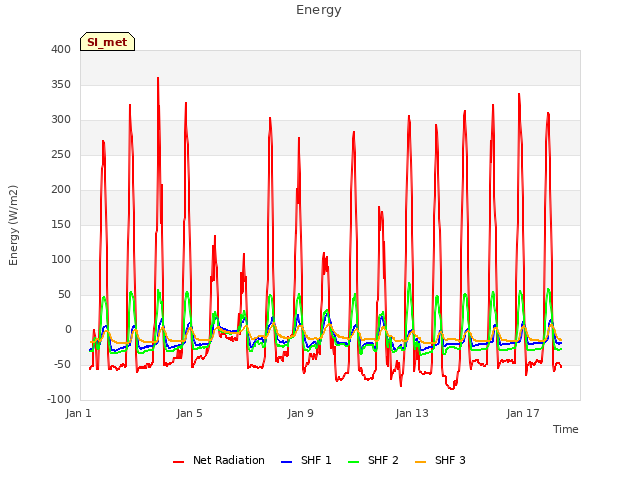Click the 50 y-axis tick label
This screenshot has height=480, width=640.
(x=64, y=295)
